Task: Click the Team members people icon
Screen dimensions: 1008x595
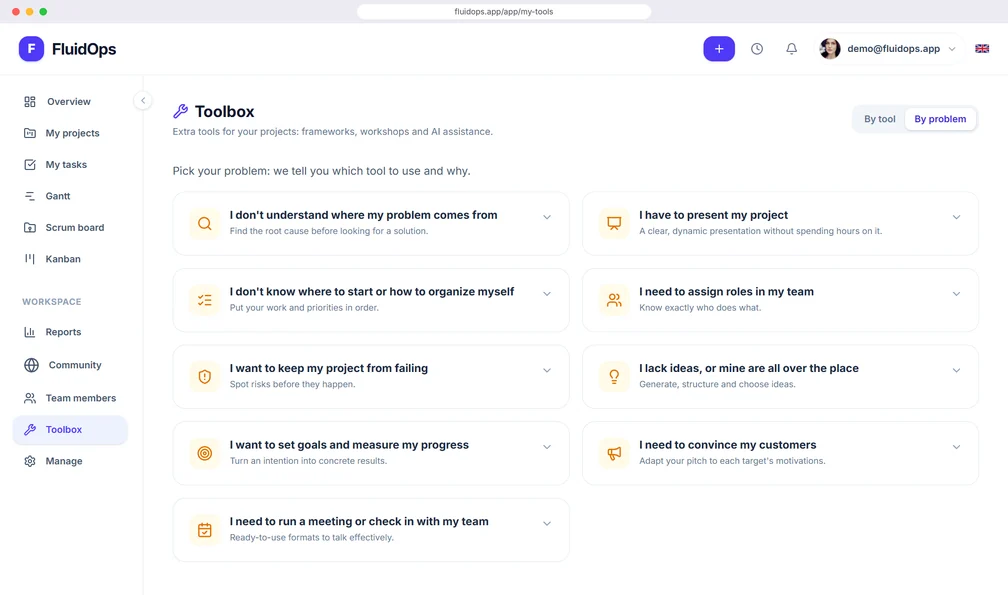Action: pos(30,398)
